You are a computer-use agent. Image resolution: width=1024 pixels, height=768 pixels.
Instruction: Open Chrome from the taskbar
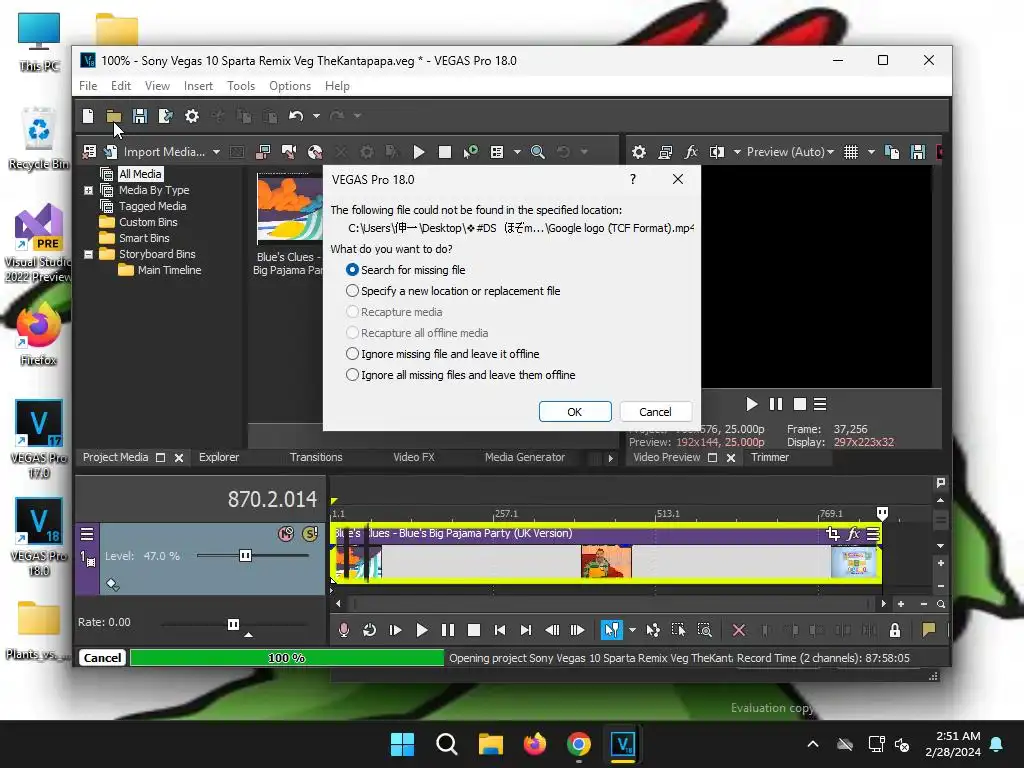(x=579, y=744)
